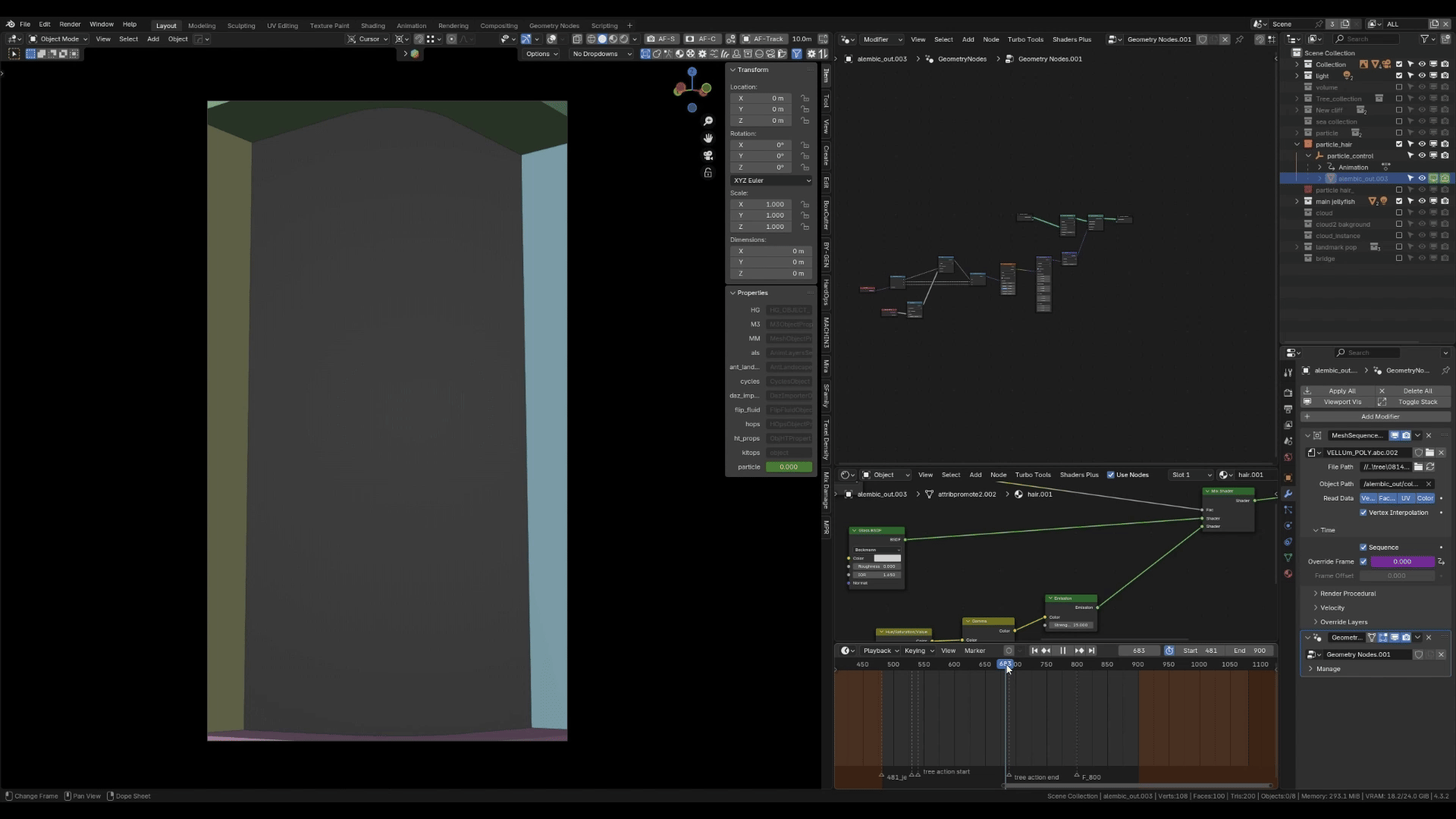Pause the animation playback
The height and width of the screenshot is (819, 1456).
[x=1062, y=651]
